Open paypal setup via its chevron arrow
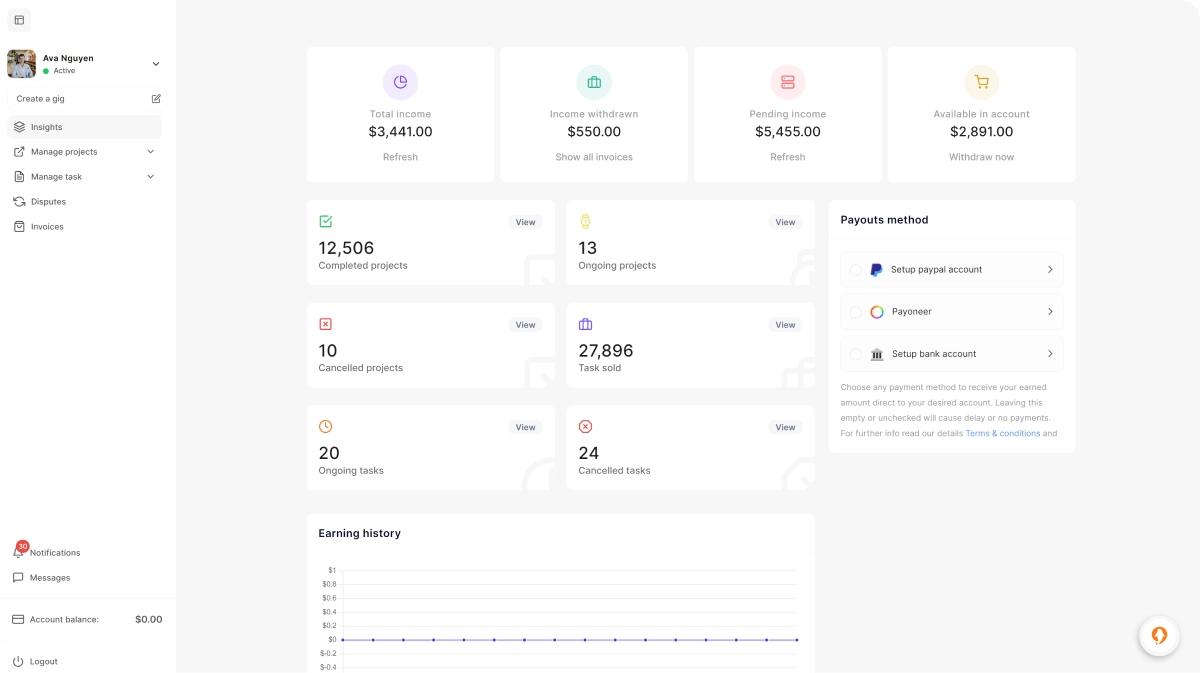 point(1050,270)
